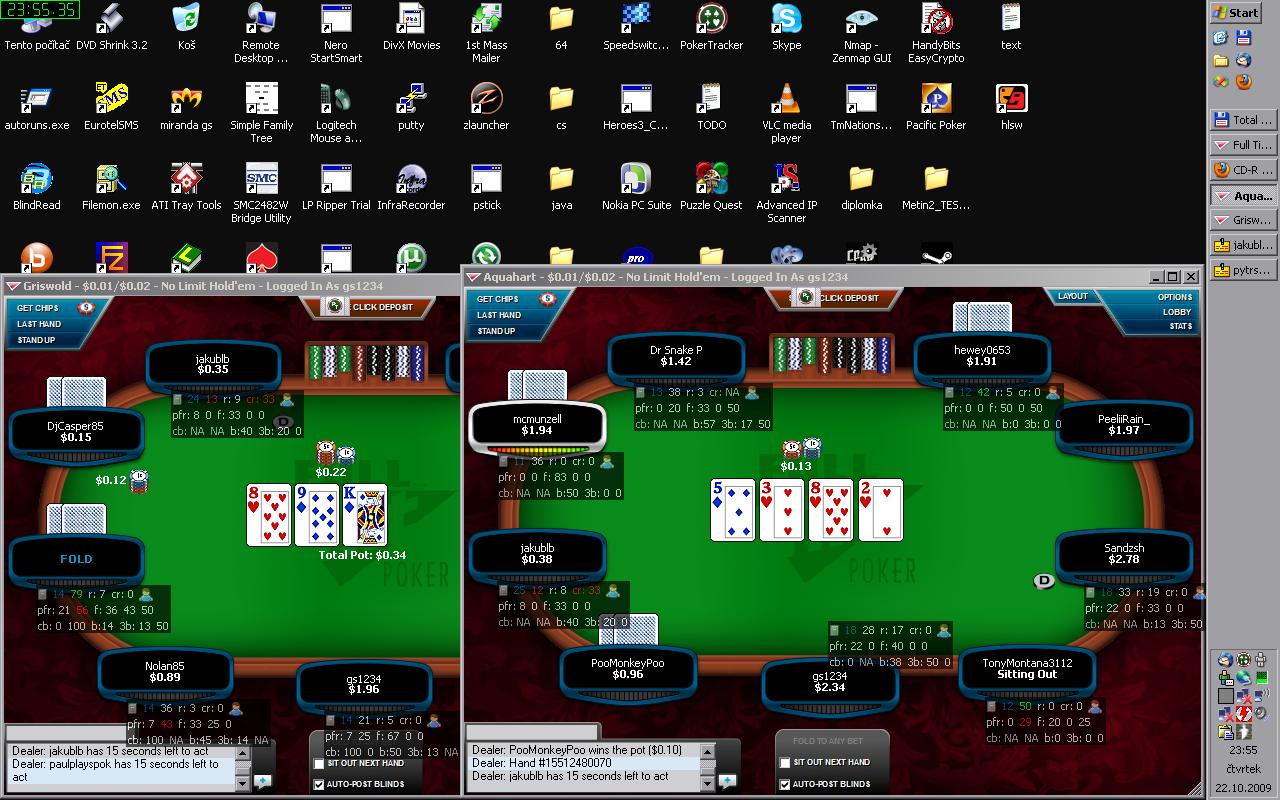Enable Sit Out Next Hand in Griswold
The height and width of the screenshot is (800, 1280).
click(319, 763)
